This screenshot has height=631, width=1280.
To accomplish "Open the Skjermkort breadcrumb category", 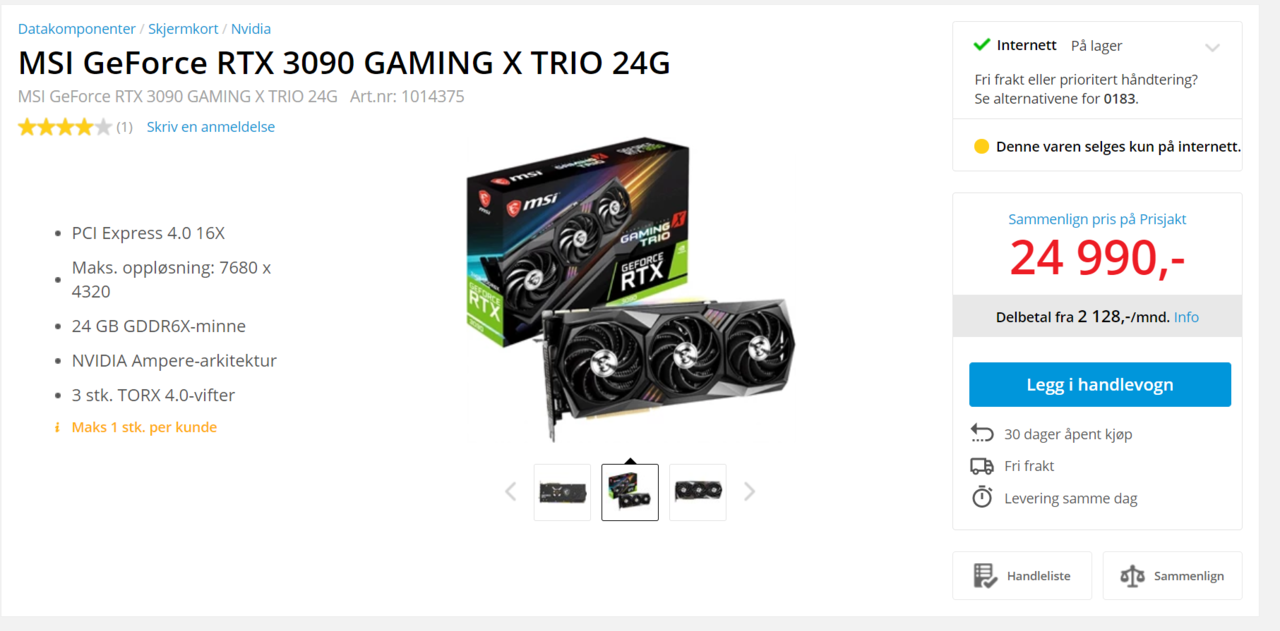I will [x=183, y=29].
